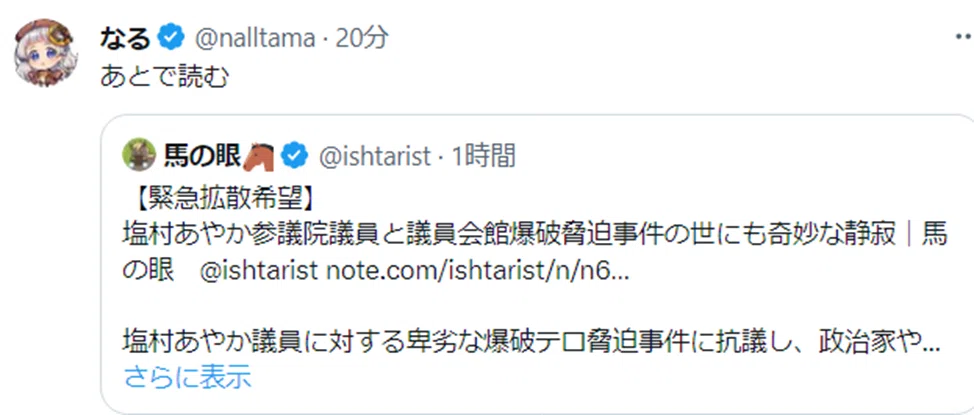Open the more options ellipsis menu
974x415 pixels.
coord(963,38)
